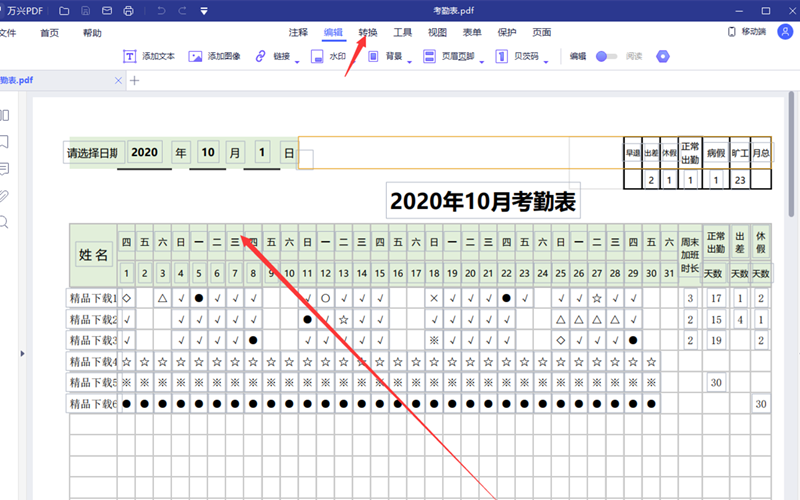The image size is (800, 500).
Task: Select the 精品下载4 name cell
Action: [92, 362]
